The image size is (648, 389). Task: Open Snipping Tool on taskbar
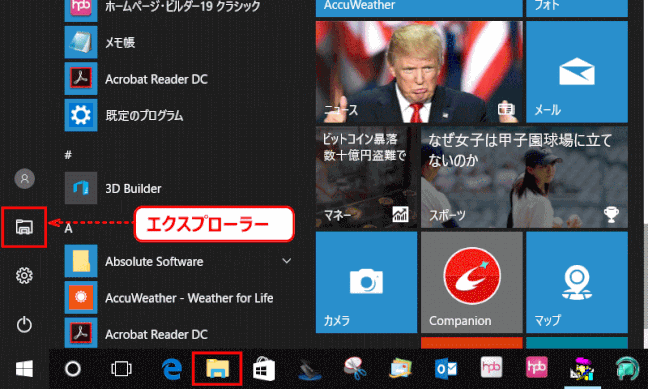pos(355,368)
